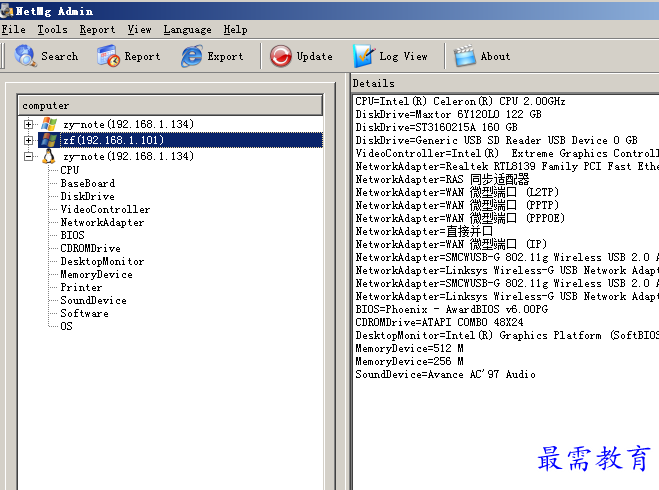This screenshot has height=490, width=659.
Task: Click the Search toolbar button label
Action: coord(59,56)
